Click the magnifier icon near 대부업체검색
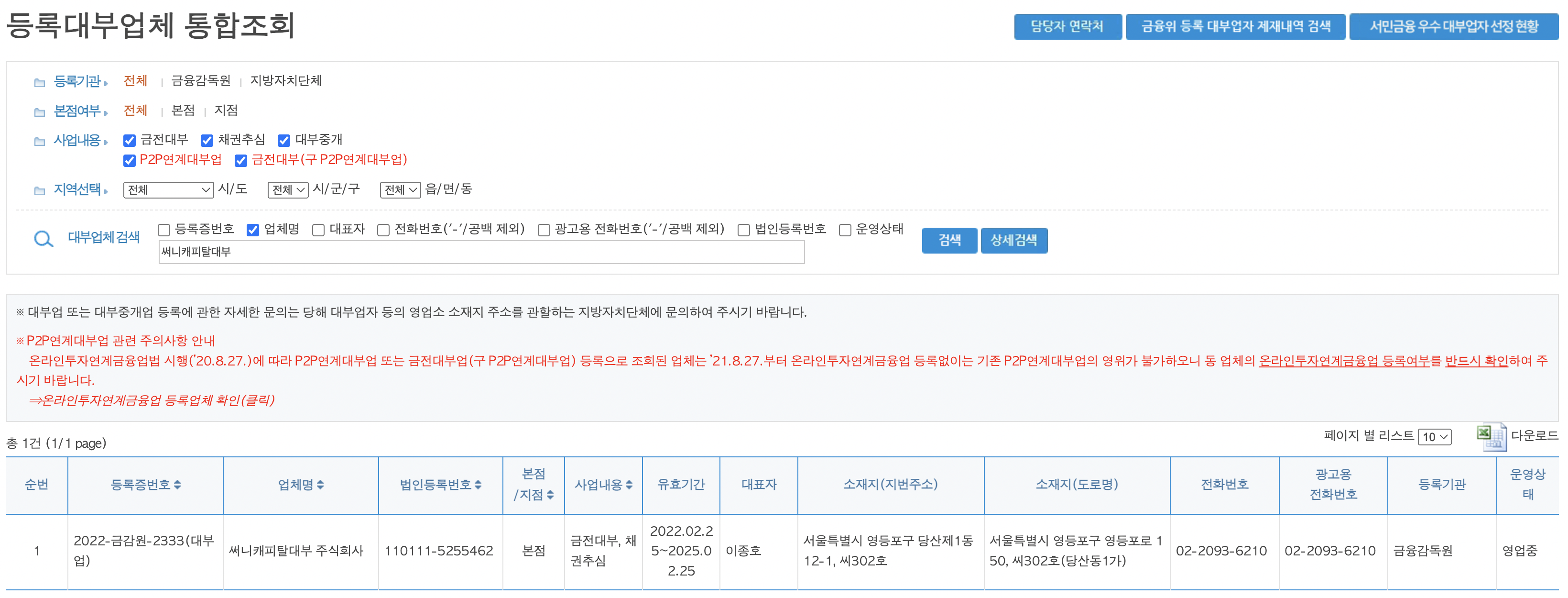 coord(43,238)
